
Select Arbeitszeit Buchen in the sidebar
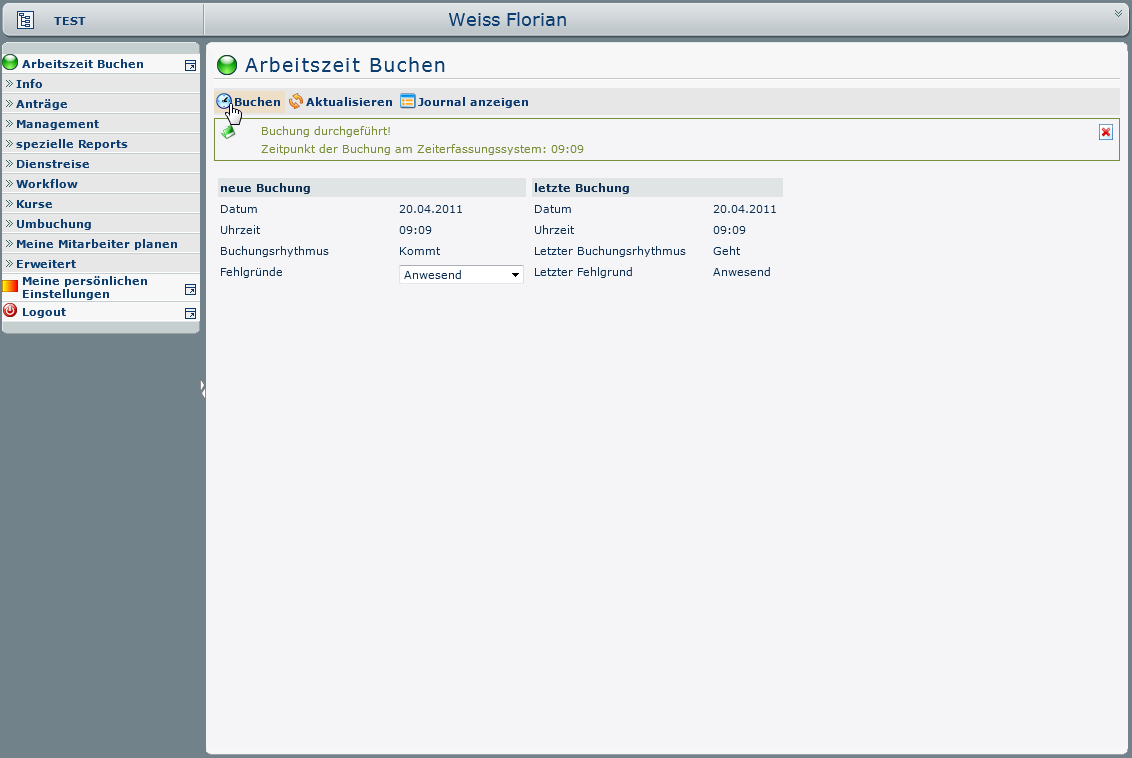(83, 64)
